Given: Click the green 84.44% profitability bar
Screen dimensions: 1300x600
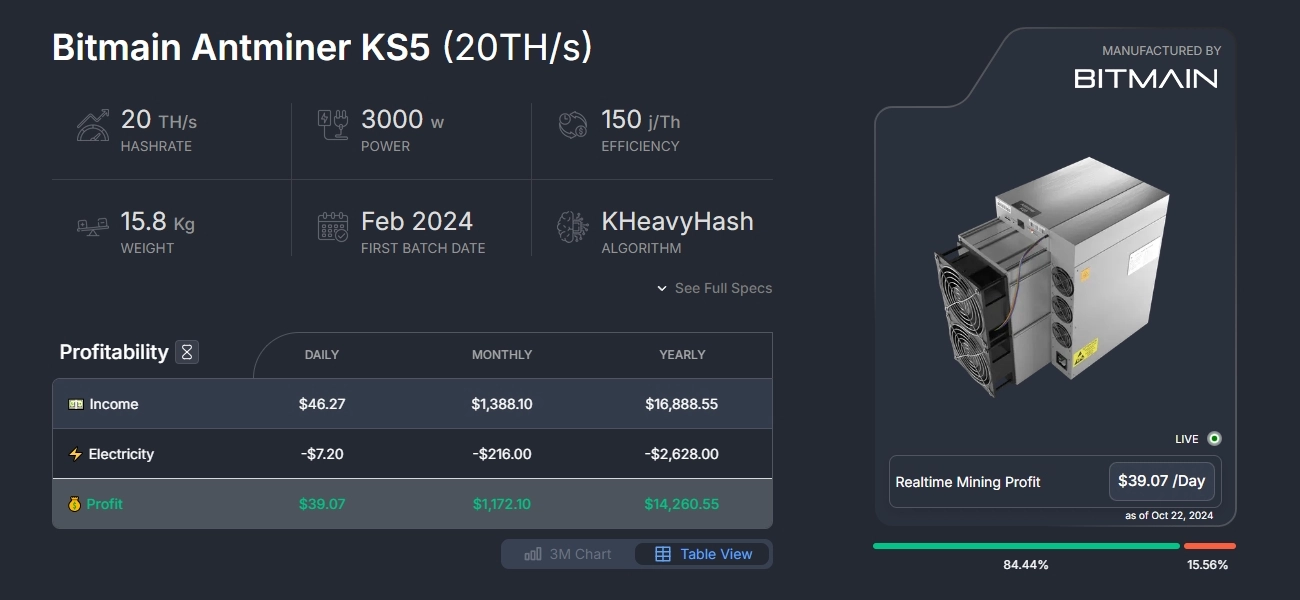Looking at the screenshot, I should (1025, 546).
